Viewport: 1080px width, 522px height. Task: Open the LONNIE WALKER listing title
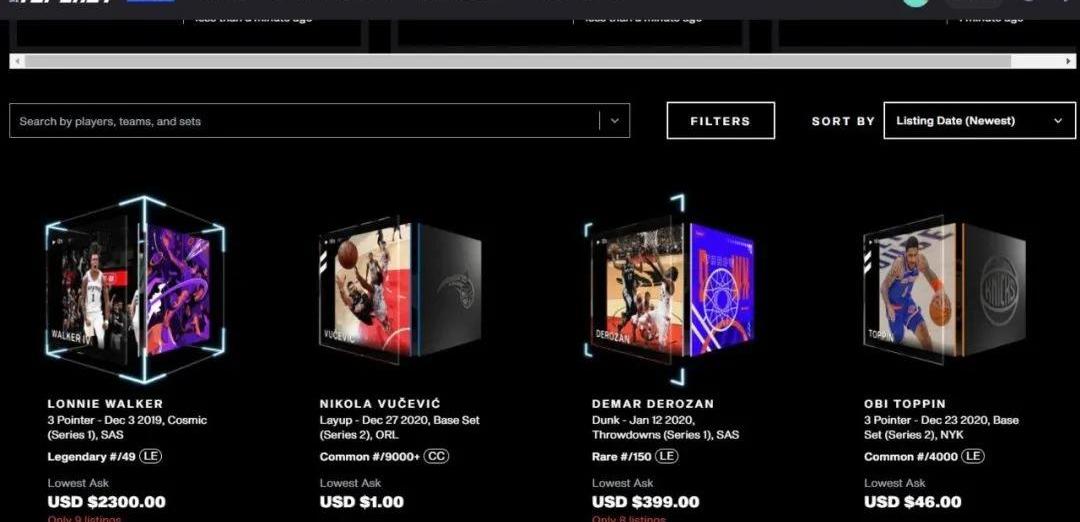pyautogui.click(x=105, y=404)
